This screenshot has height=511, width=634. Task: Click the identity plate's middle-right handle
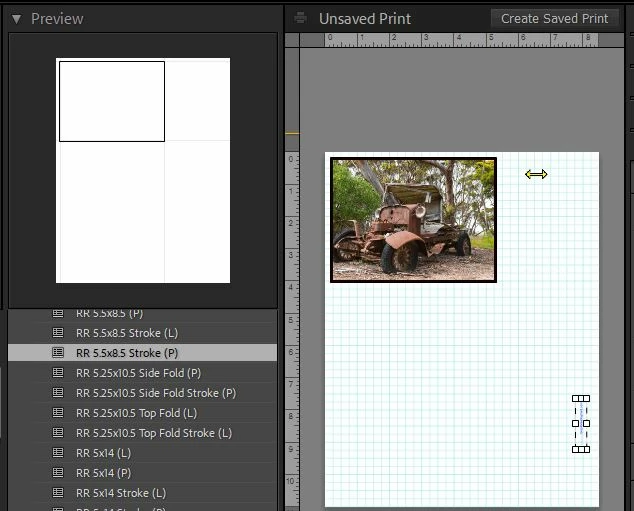pyautogui.click(x=587, y=424)
